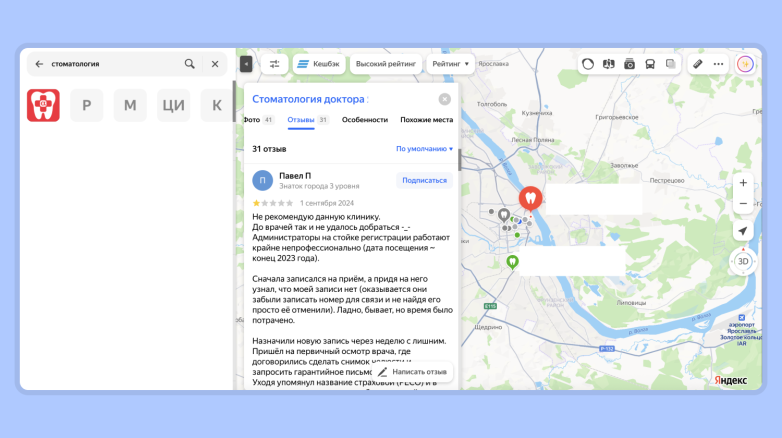Open the search filters settings

point(274,64)
